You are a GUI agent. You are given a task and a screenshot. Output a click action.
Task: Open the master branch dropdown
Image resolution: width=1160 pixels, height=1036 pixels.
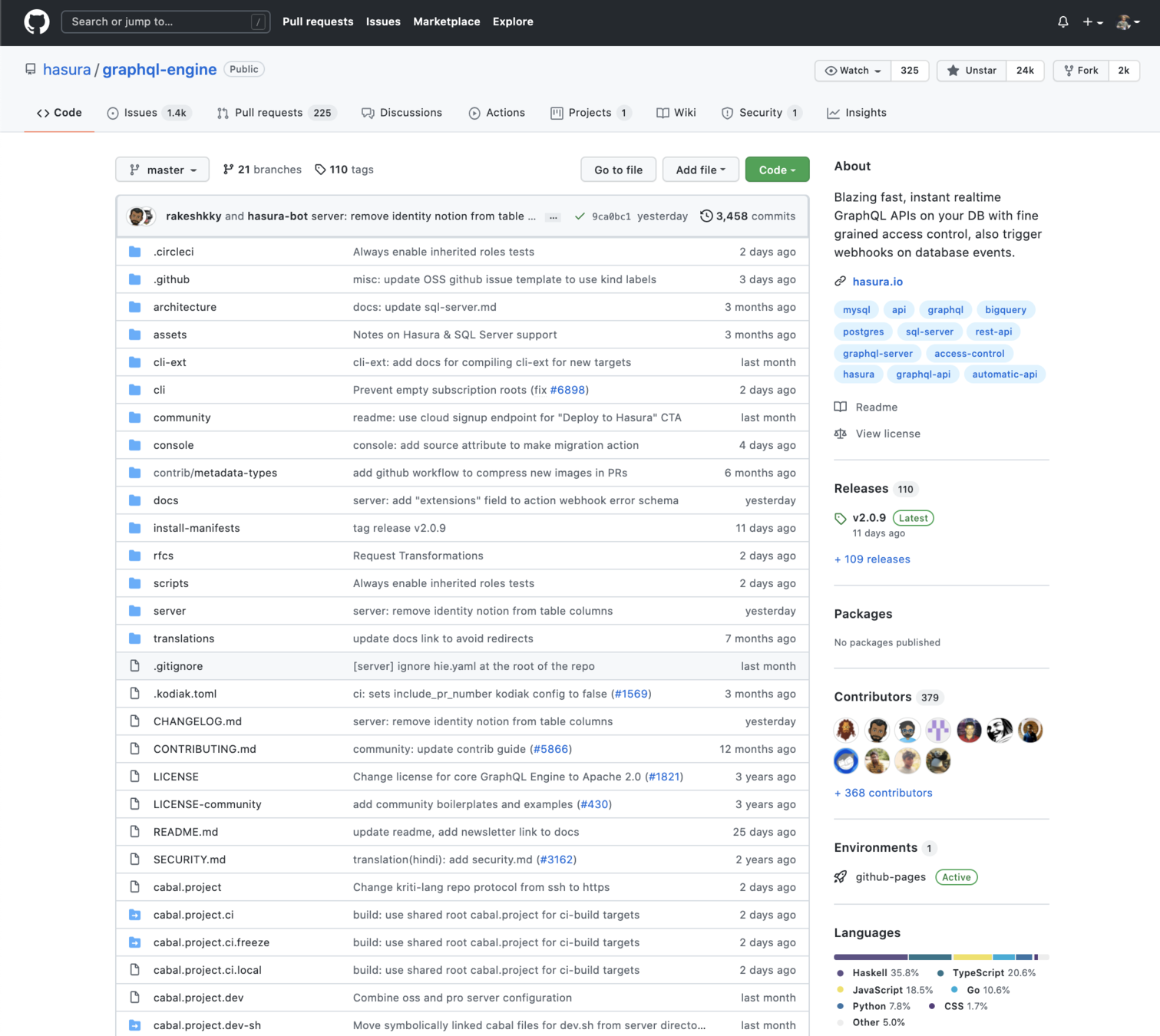click(x=162, y=170)
